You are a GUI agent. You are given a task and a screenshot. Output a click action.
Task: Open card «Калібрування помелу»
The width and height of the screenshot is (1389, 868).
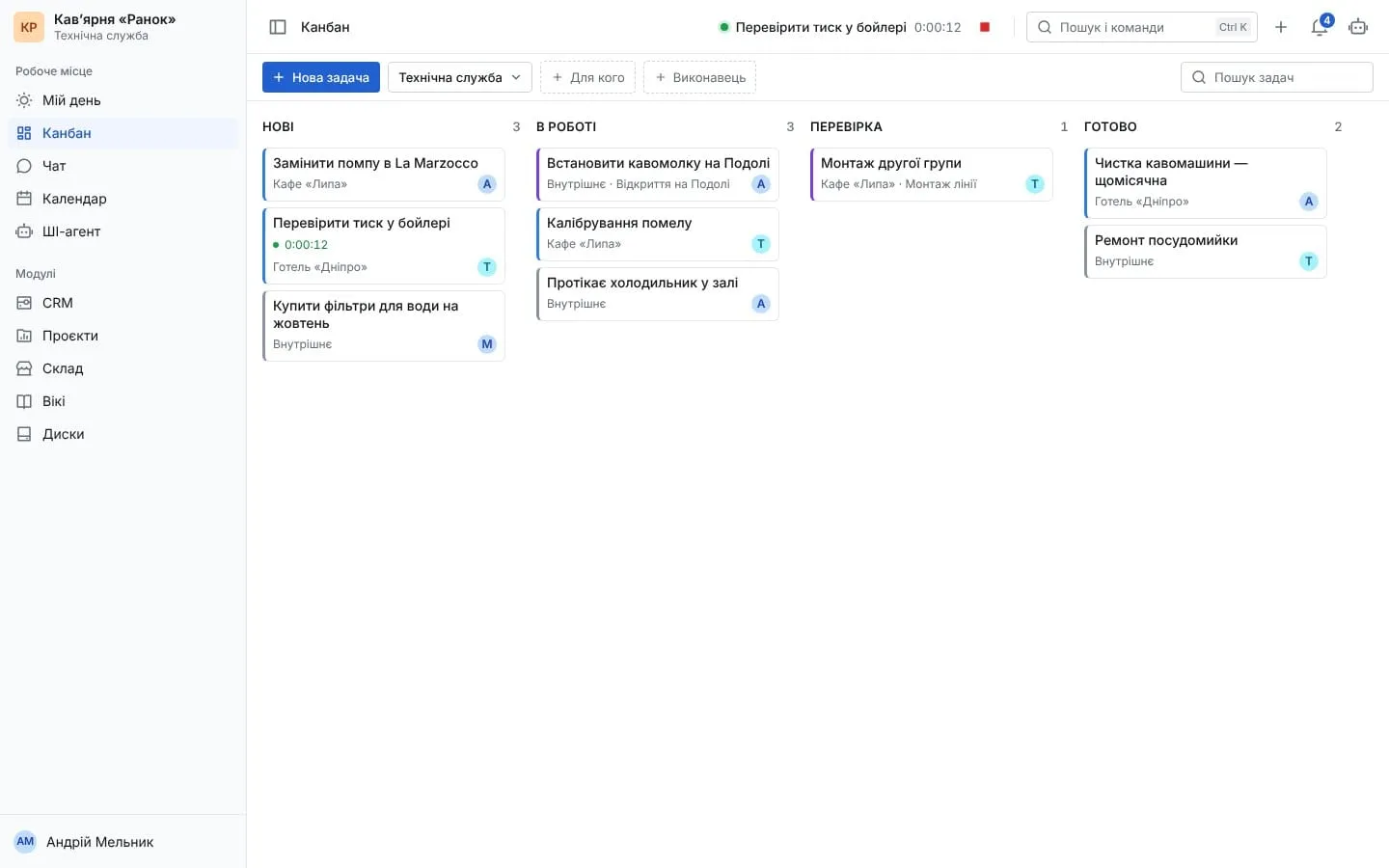[658, 234]
